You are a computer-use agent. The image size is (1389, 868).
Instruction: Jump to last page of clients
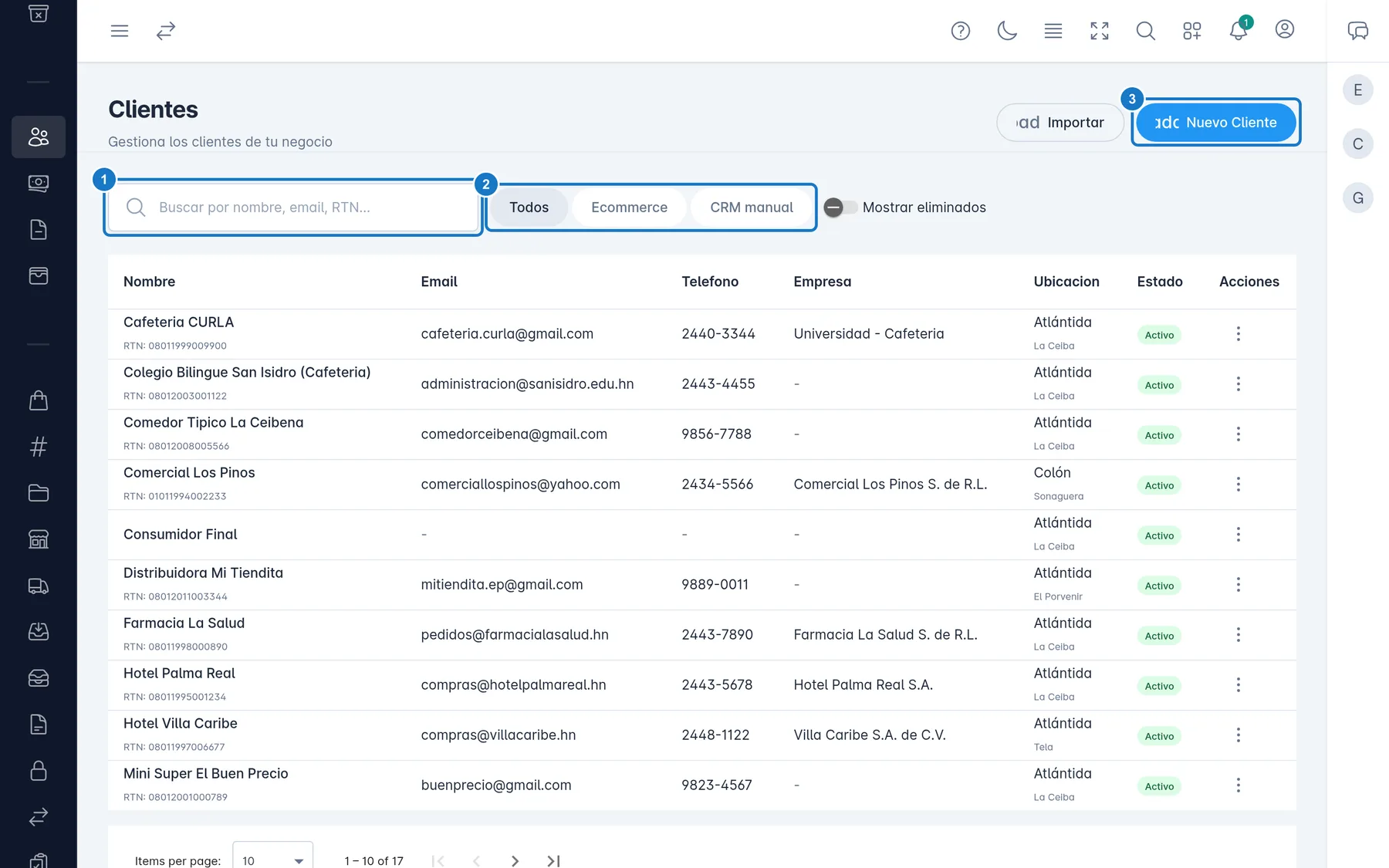coord(553,860)
